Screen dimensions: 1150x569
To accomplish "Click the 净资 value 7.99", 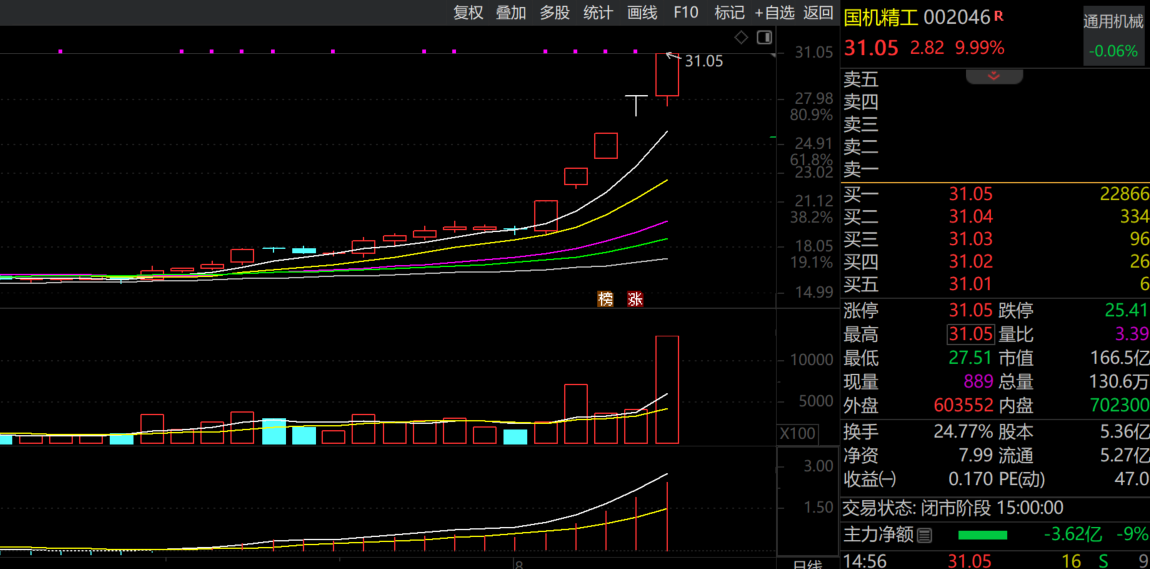I will (x=976, y=455).
